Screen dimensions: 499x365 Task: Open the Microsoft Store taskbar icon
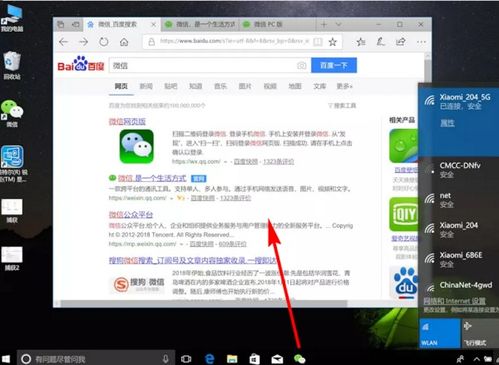point(255,359)
